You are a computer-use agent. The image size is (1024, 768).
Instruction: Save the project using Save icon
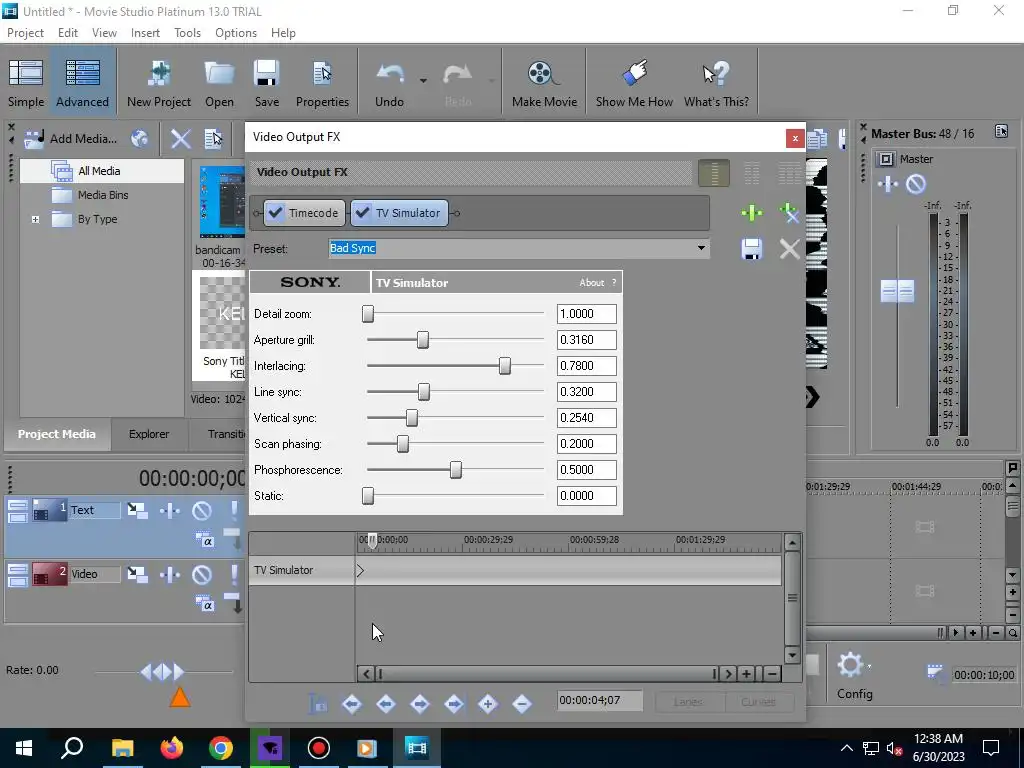point(266,83)
